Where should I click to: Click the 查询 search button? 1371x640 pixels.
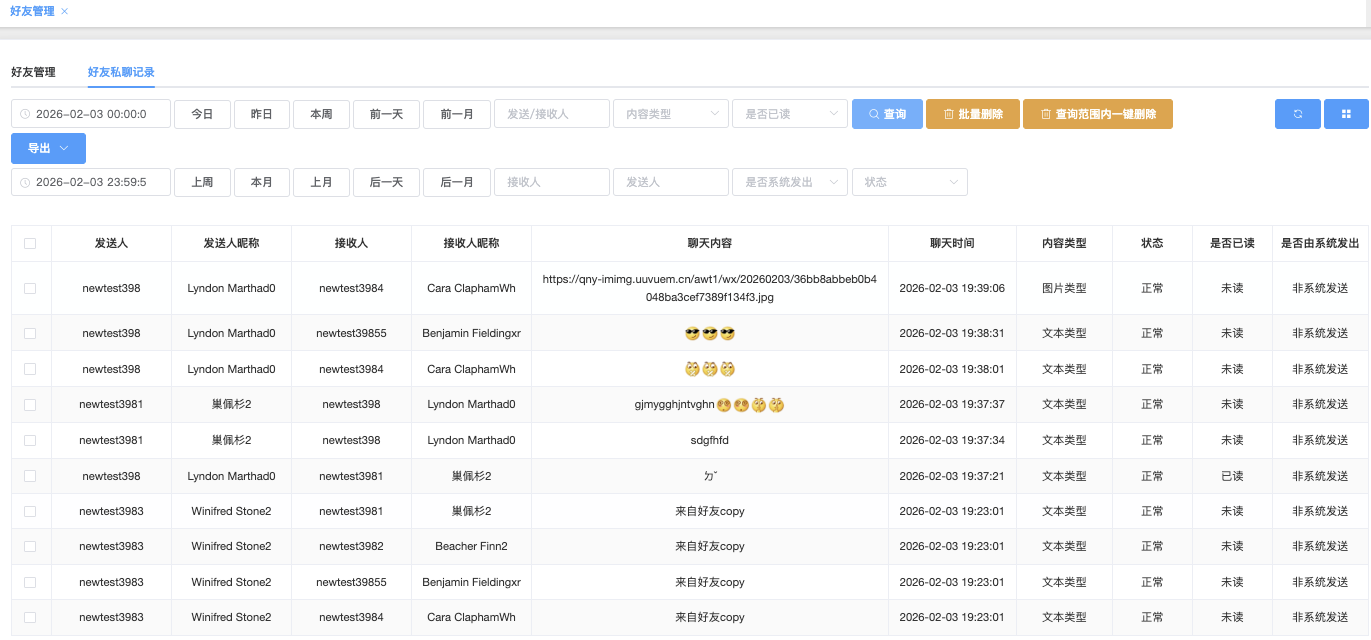click(886, 114)
